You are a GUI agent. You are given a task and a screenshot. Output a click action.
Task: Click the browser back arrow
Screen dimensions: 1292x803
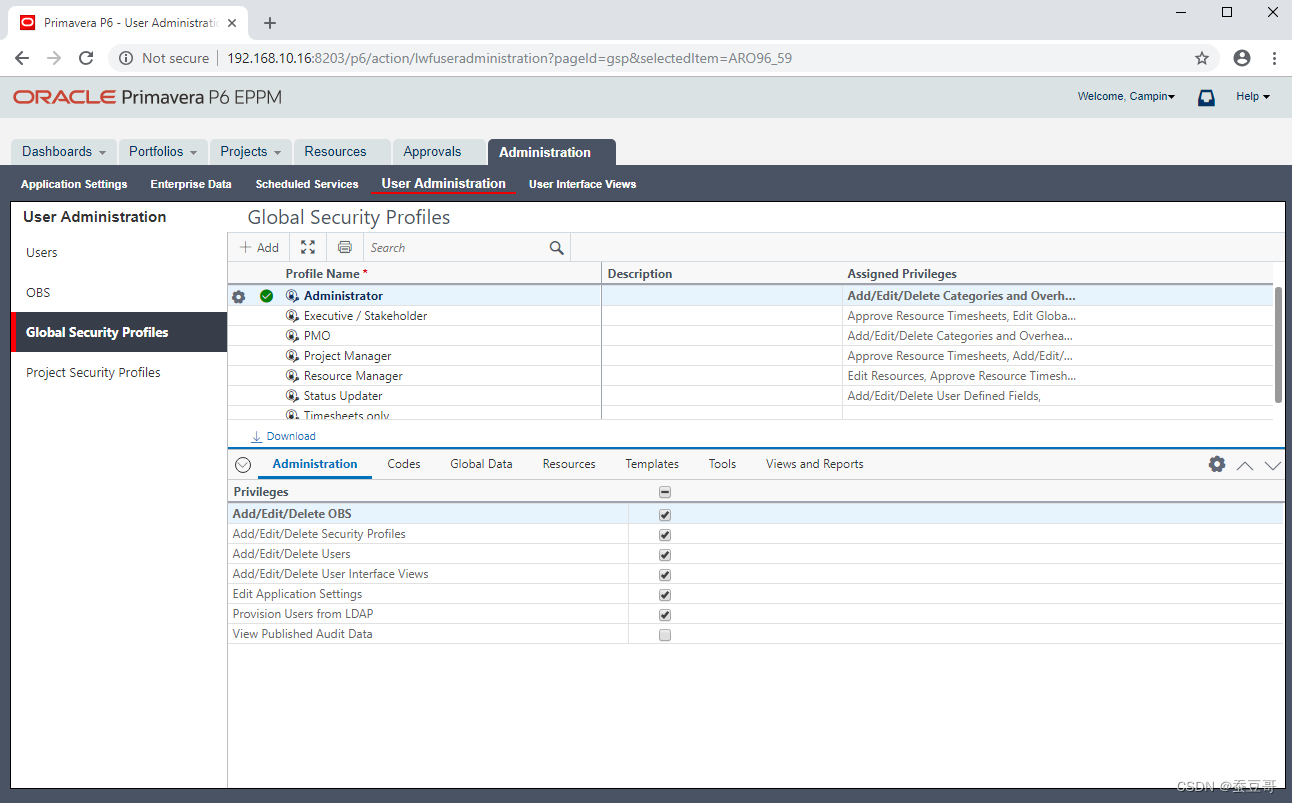pos(22,58)
